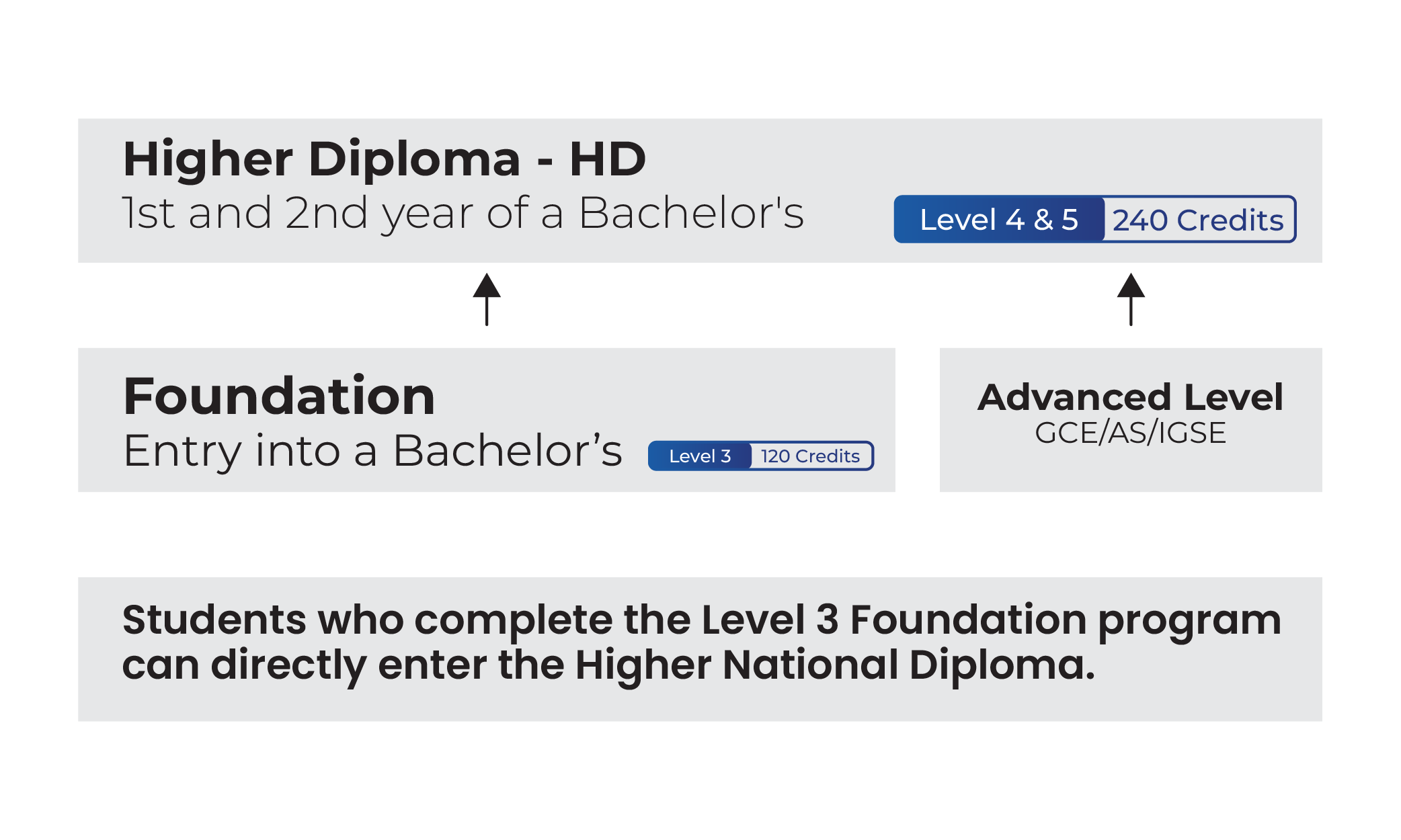Click the Advanced Level heading
1401x840 pixels.
pos(1131,397)
